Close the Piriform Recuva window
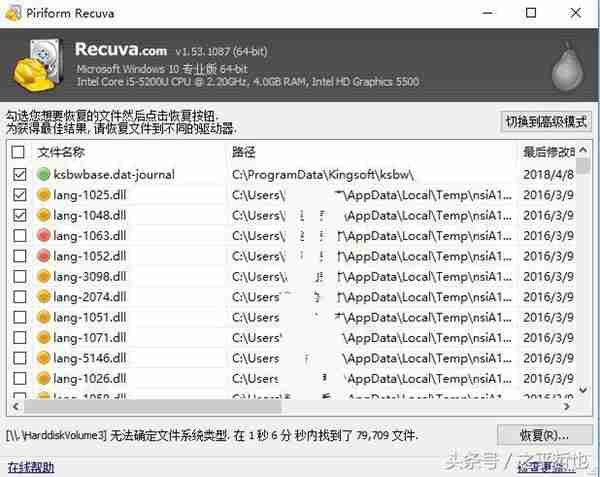The height and width of the screenshot is (477, 600). 575,13
